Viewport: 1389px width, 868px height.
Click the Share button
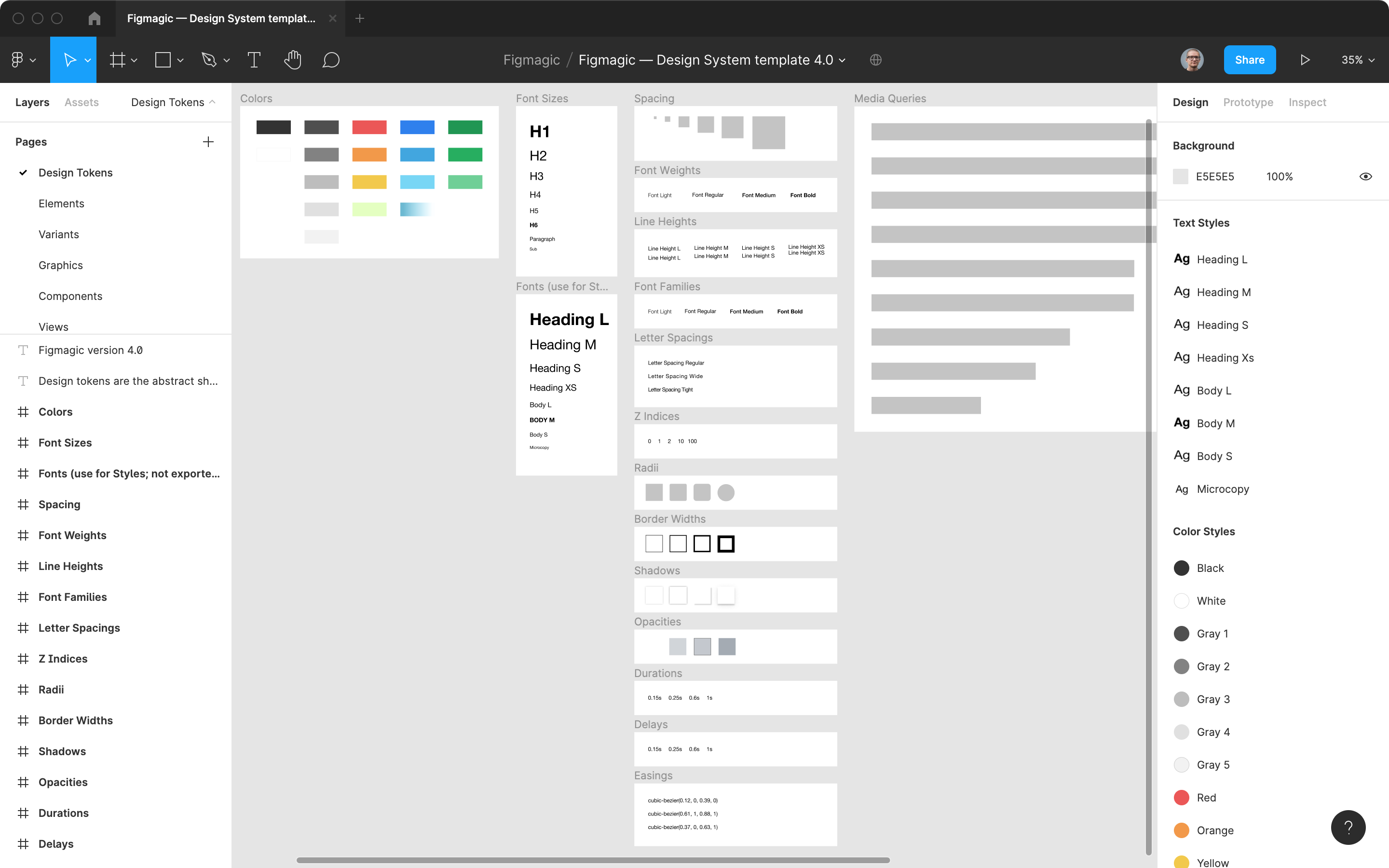click(1250, 59)
